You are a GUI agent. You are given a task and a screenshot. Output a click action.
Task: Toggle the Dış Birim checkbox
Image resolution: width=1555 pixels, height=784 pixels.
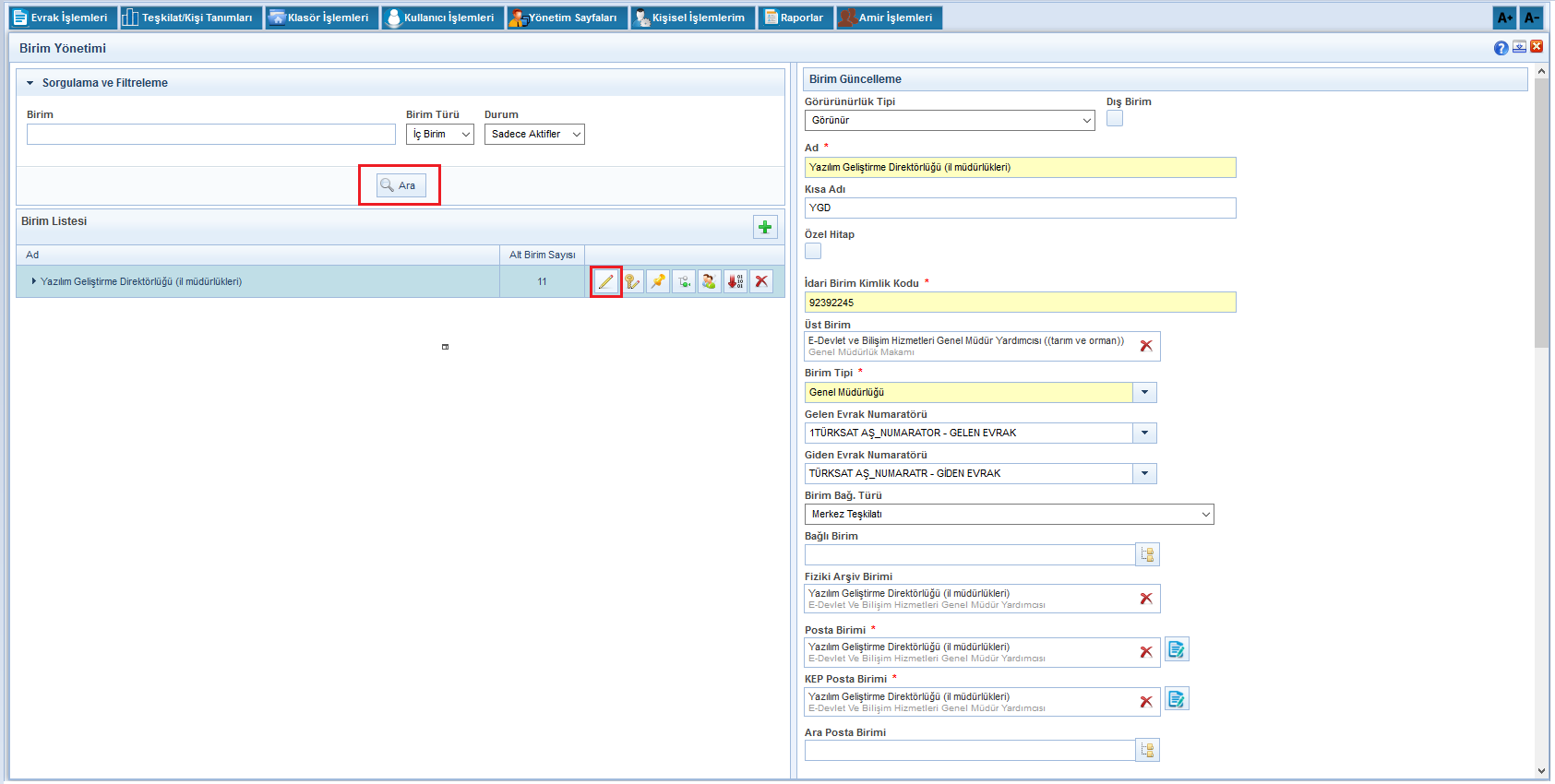[x=1115, y=118]
